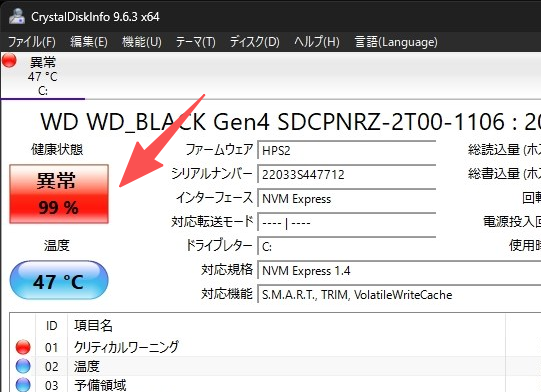Viewport: 541px width, 392px height.
Task: Click the インターフェース label
Action: coord(215,198)
